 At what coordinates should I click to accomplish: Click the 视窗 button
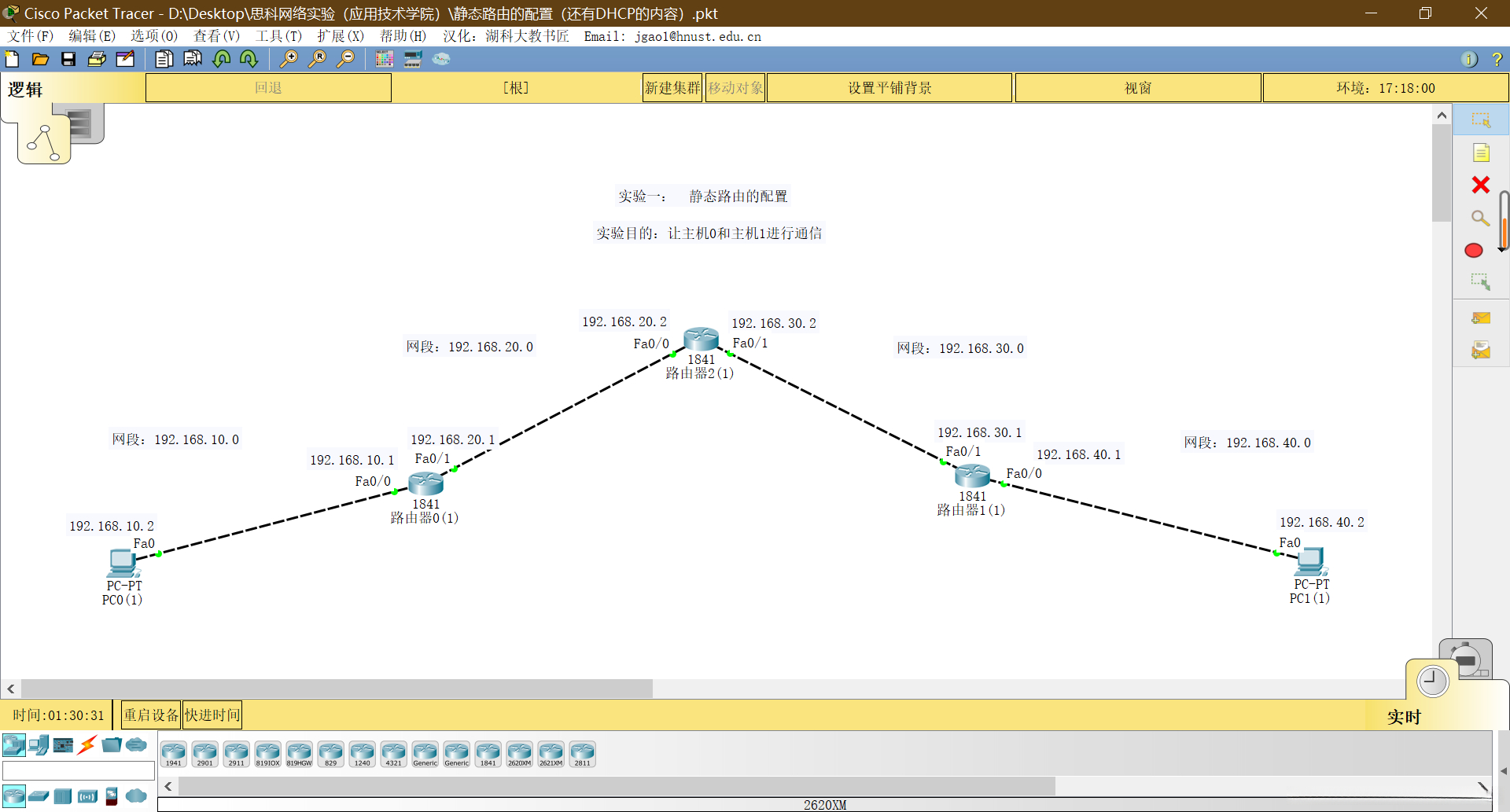(1138, 88)
